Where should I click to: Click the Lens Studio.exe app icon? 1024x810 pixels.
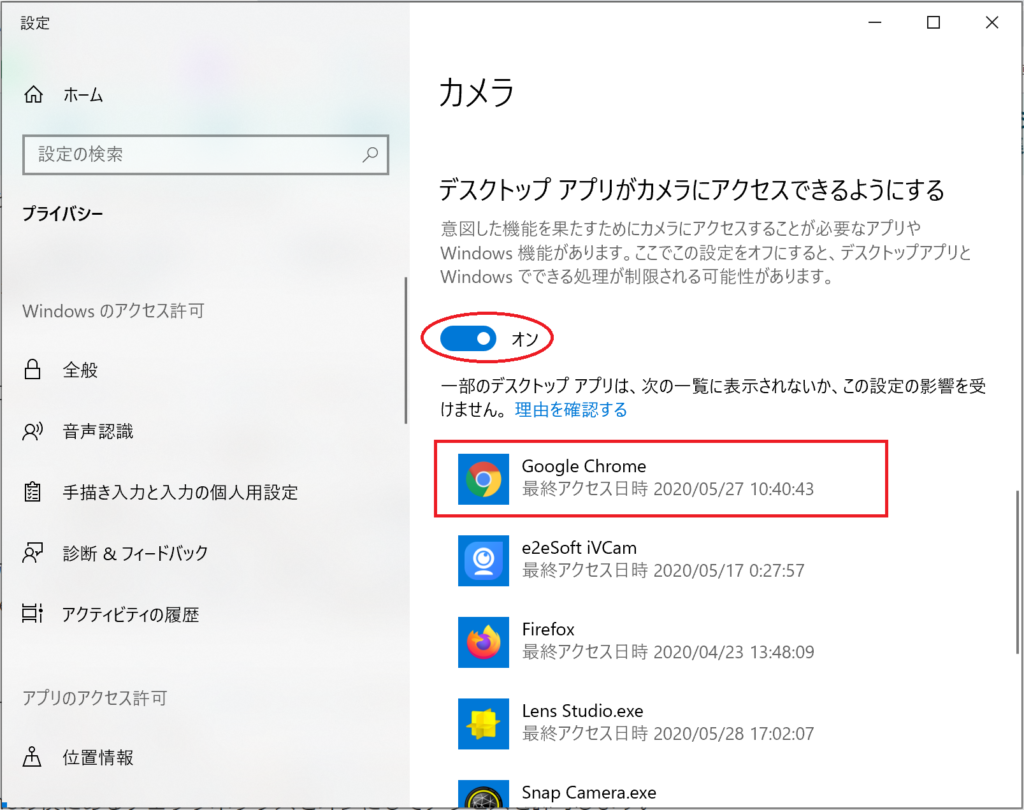pos(483,724)
